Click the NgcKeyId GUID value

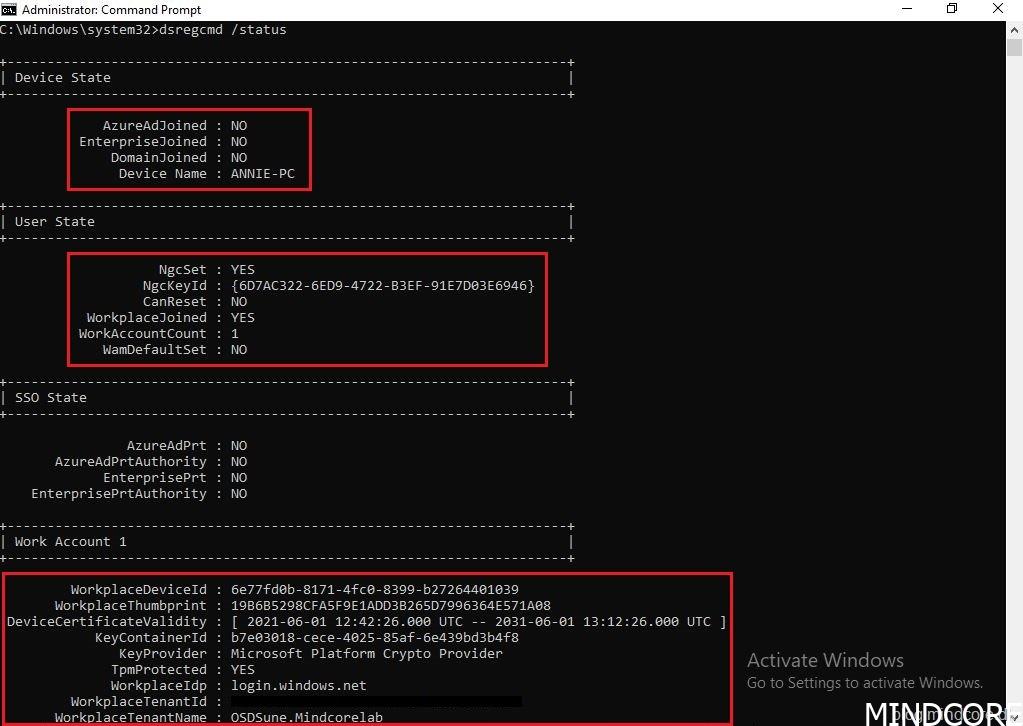click(x=382, y=286)
